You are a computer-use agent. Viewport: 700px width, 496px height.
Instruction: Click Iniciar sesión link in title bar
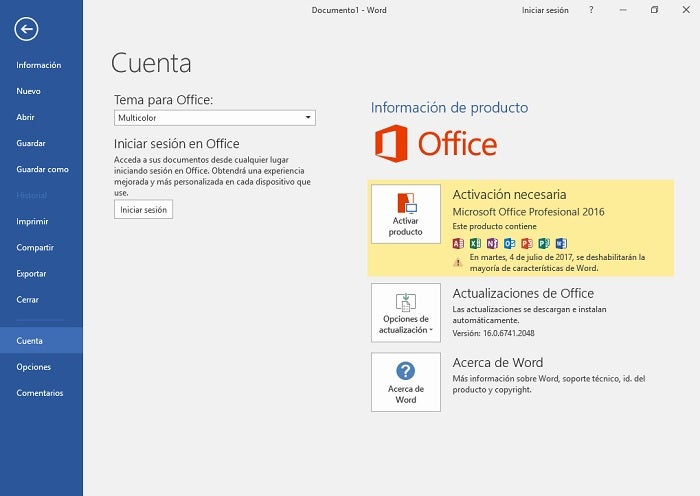click(545, 10)
